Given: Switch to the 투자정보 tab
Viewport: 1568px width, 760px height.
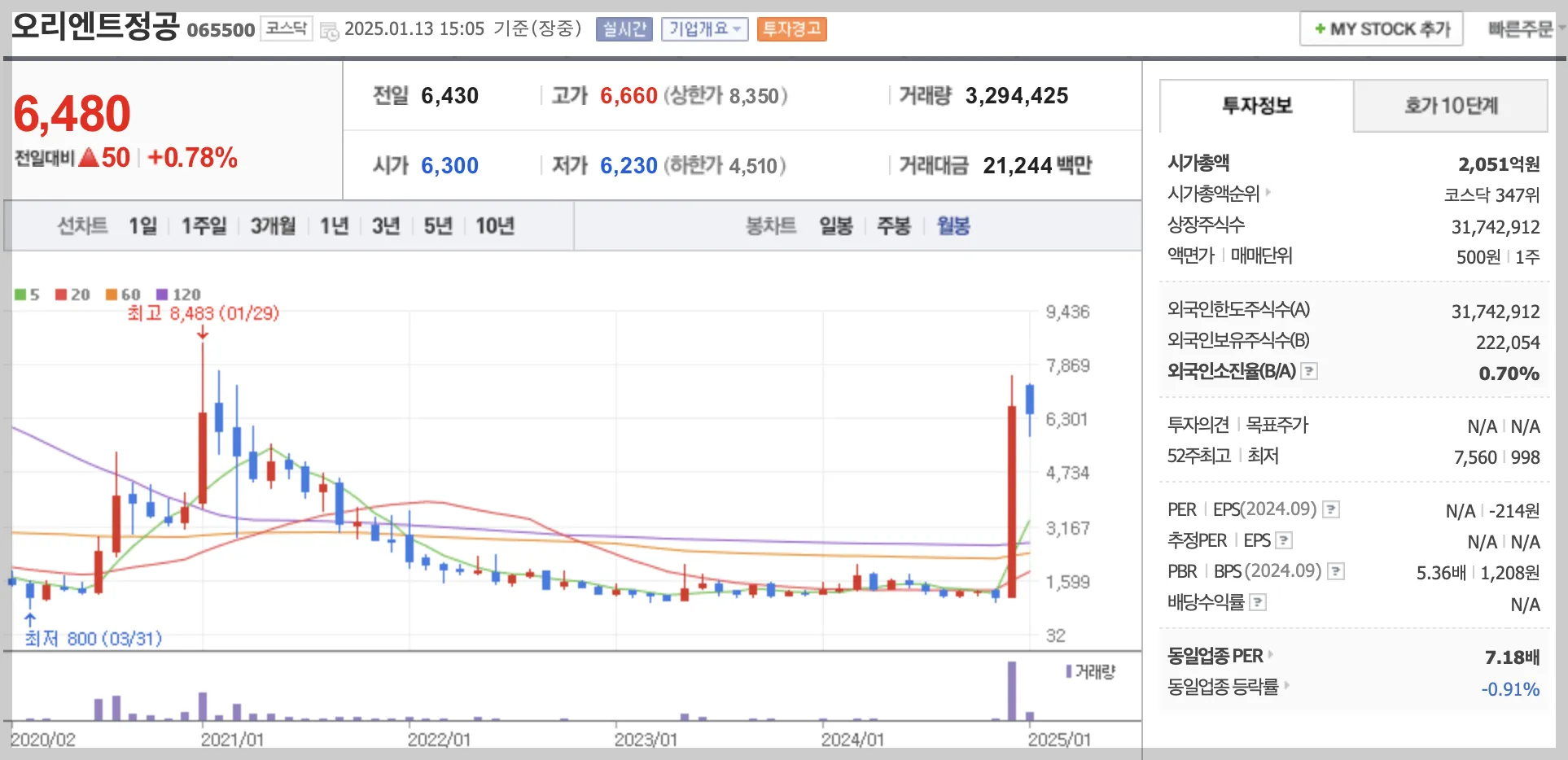Looking at the screenshot, I should [1257, 106].
